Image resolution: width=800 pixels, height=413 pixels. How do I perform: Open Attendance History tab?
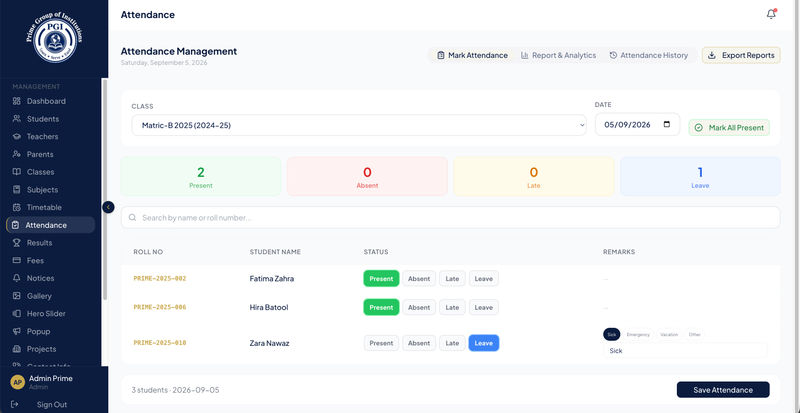(648, 55)
